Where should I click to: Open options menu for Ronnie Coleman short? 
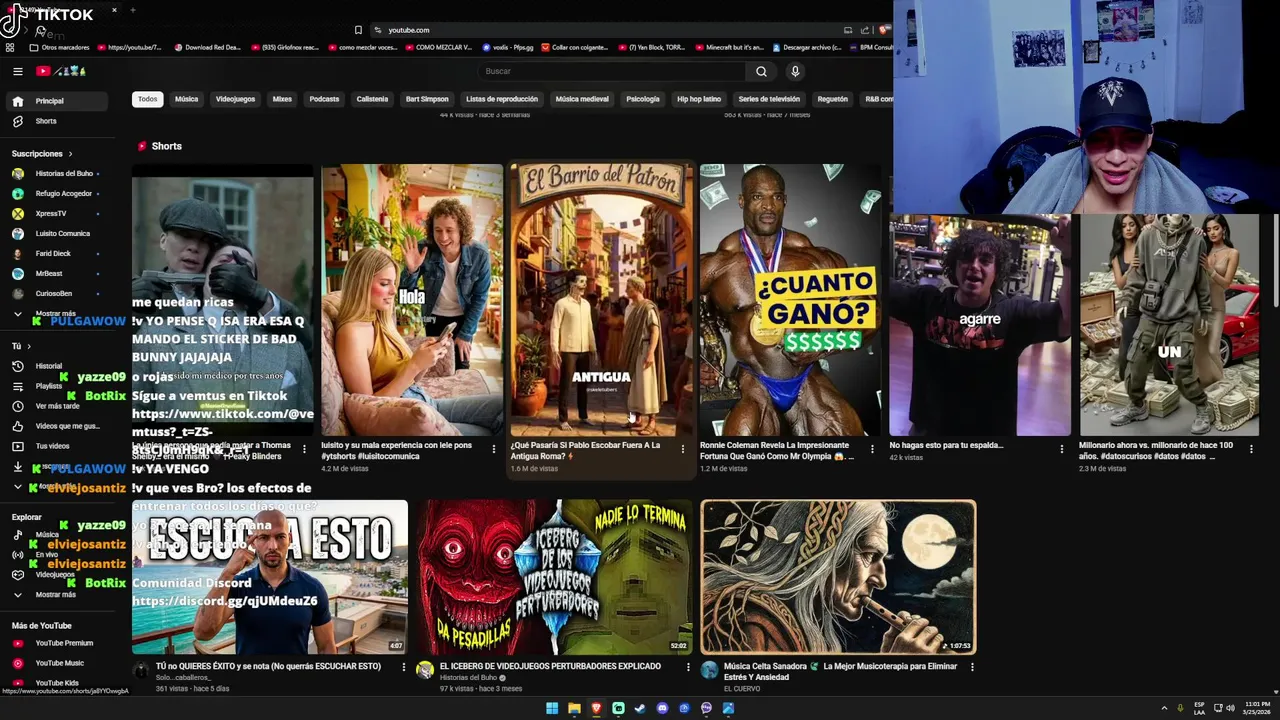coord(872,450)
